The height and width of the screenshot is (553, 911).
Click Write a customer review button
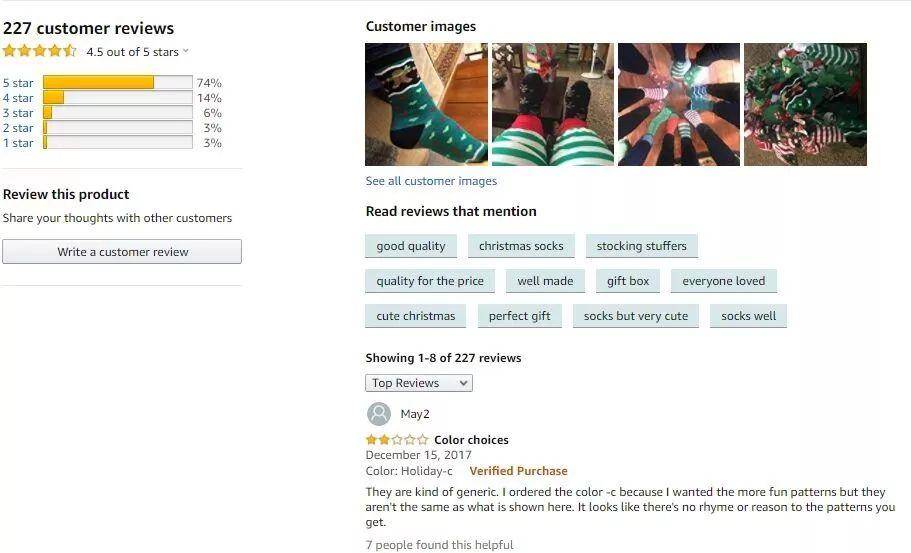point(122,252)
